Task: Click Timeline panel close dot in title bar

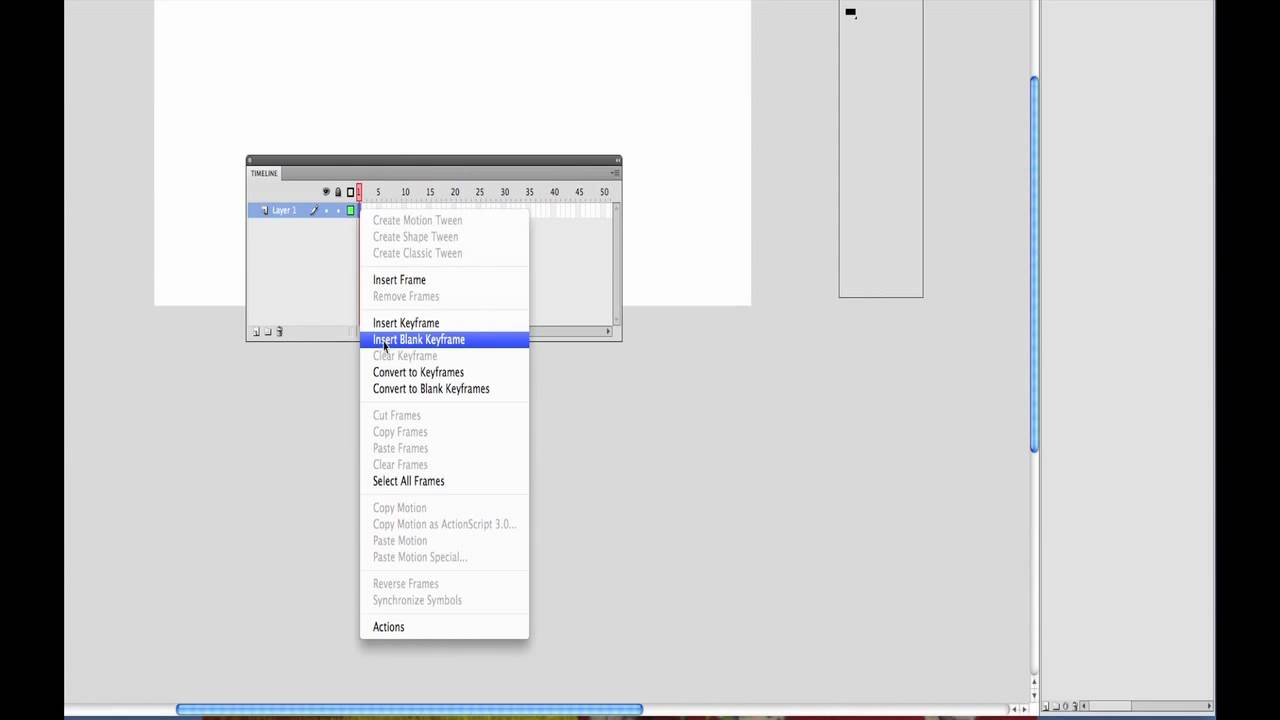Action: click(251, 160)
